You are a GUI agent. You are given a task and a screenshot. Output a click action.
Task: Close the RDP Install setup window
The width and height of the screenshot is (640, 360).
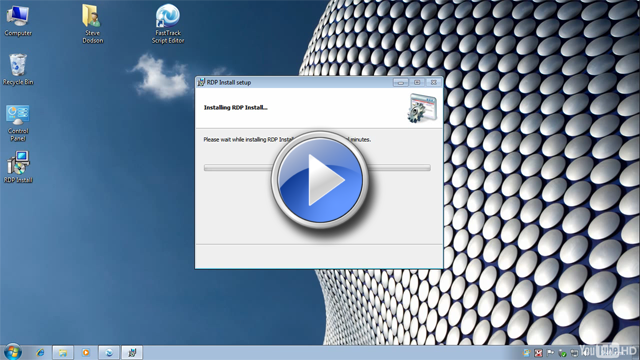[433, 82]
